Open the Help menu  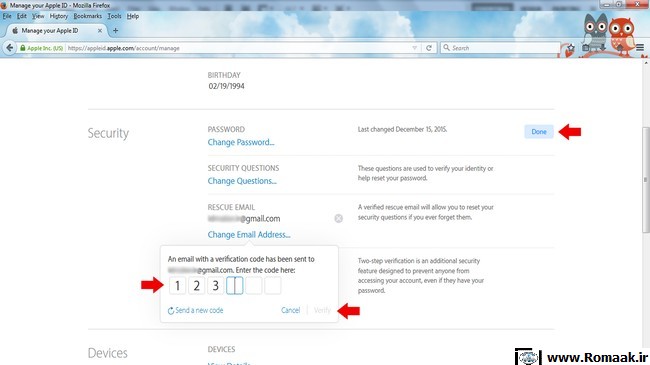tap(133, 16)
